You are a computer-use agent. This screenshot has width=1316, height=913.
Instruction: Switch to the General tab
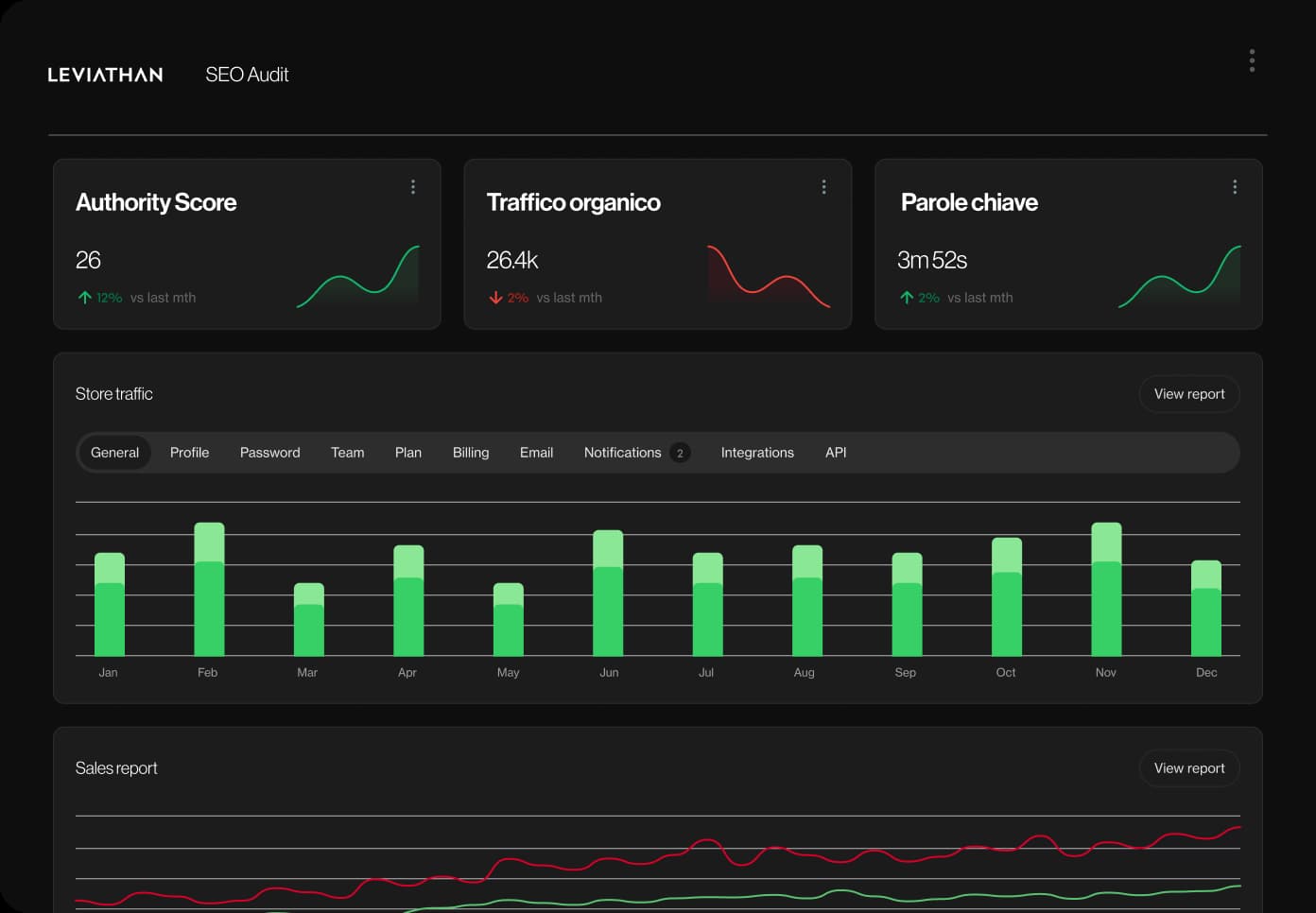[114, 453]
